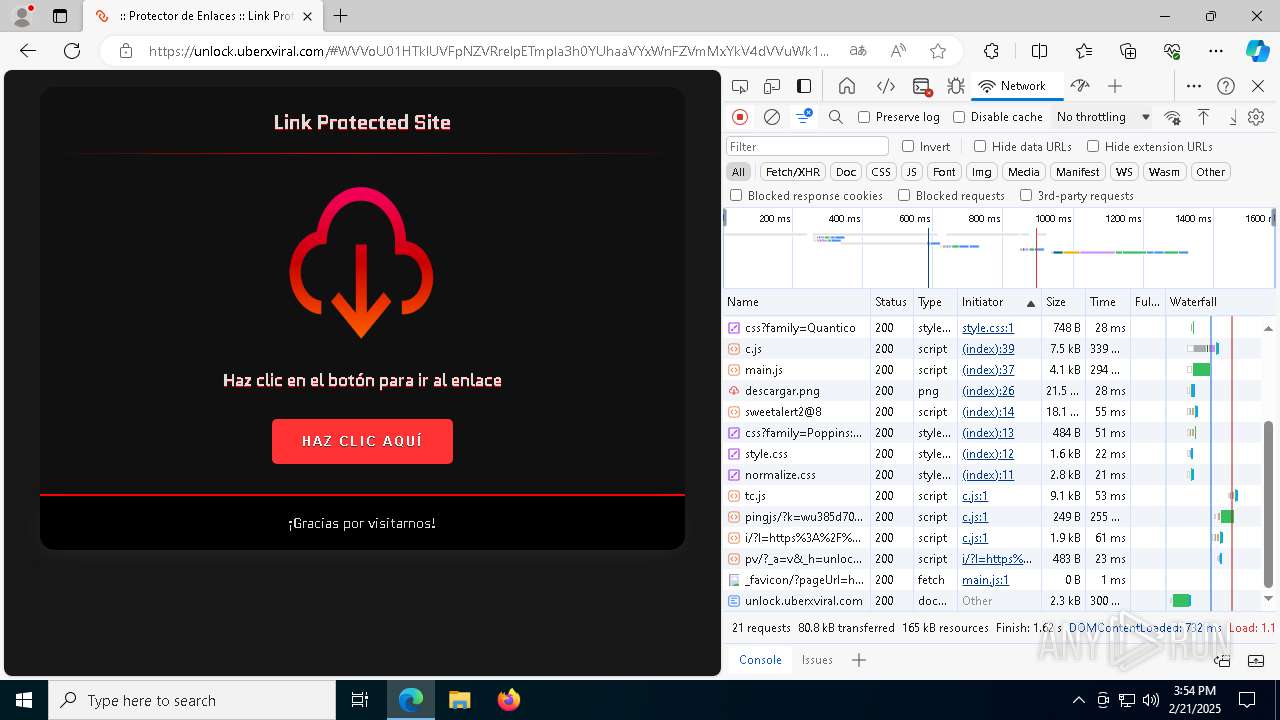Sort by the Initiator column header arrow
Screen dimensions: 1280x720
[1031, 302]
